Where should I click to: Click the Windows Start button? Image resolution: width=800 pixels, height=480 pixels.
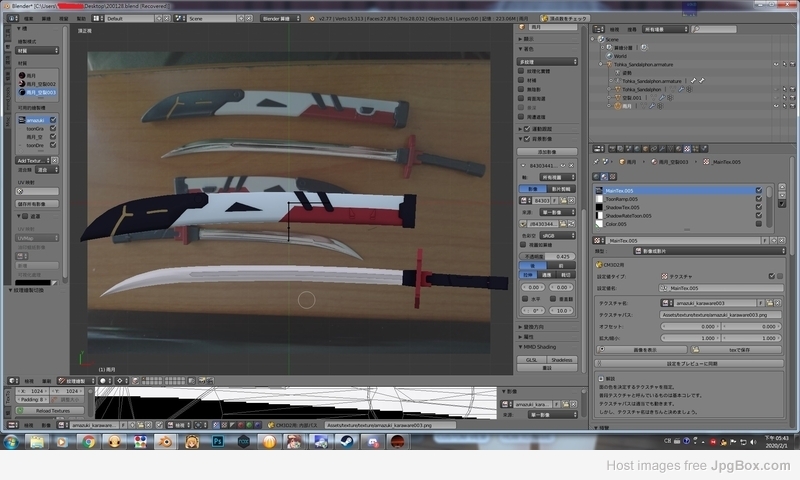point(11,441)
